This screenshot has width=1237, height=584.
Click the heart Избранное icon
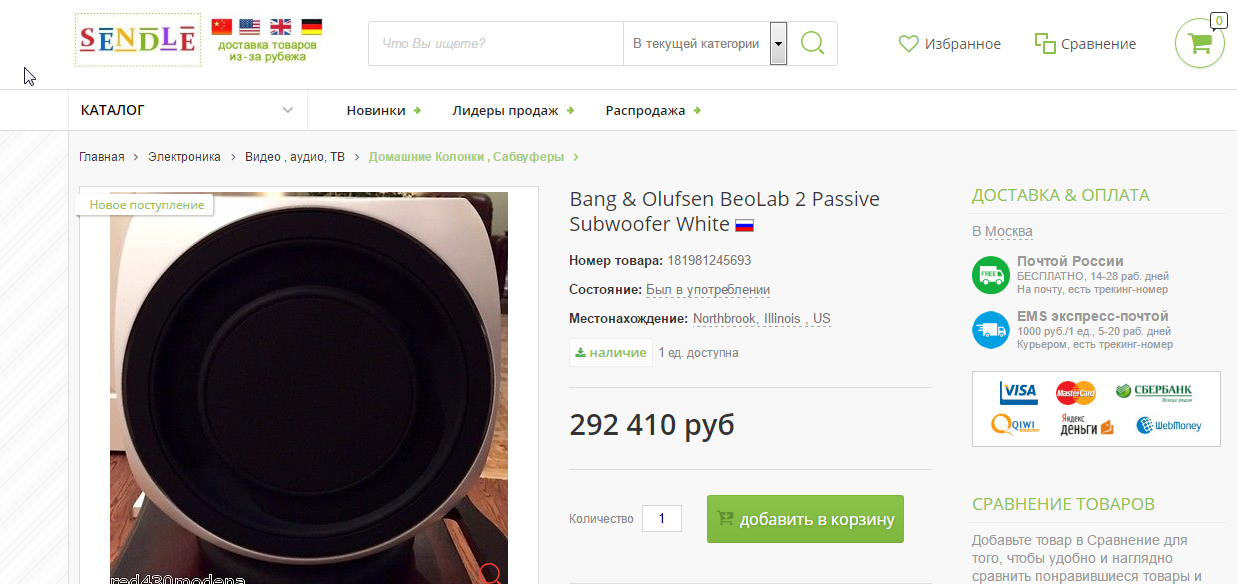tap(908, 44)
